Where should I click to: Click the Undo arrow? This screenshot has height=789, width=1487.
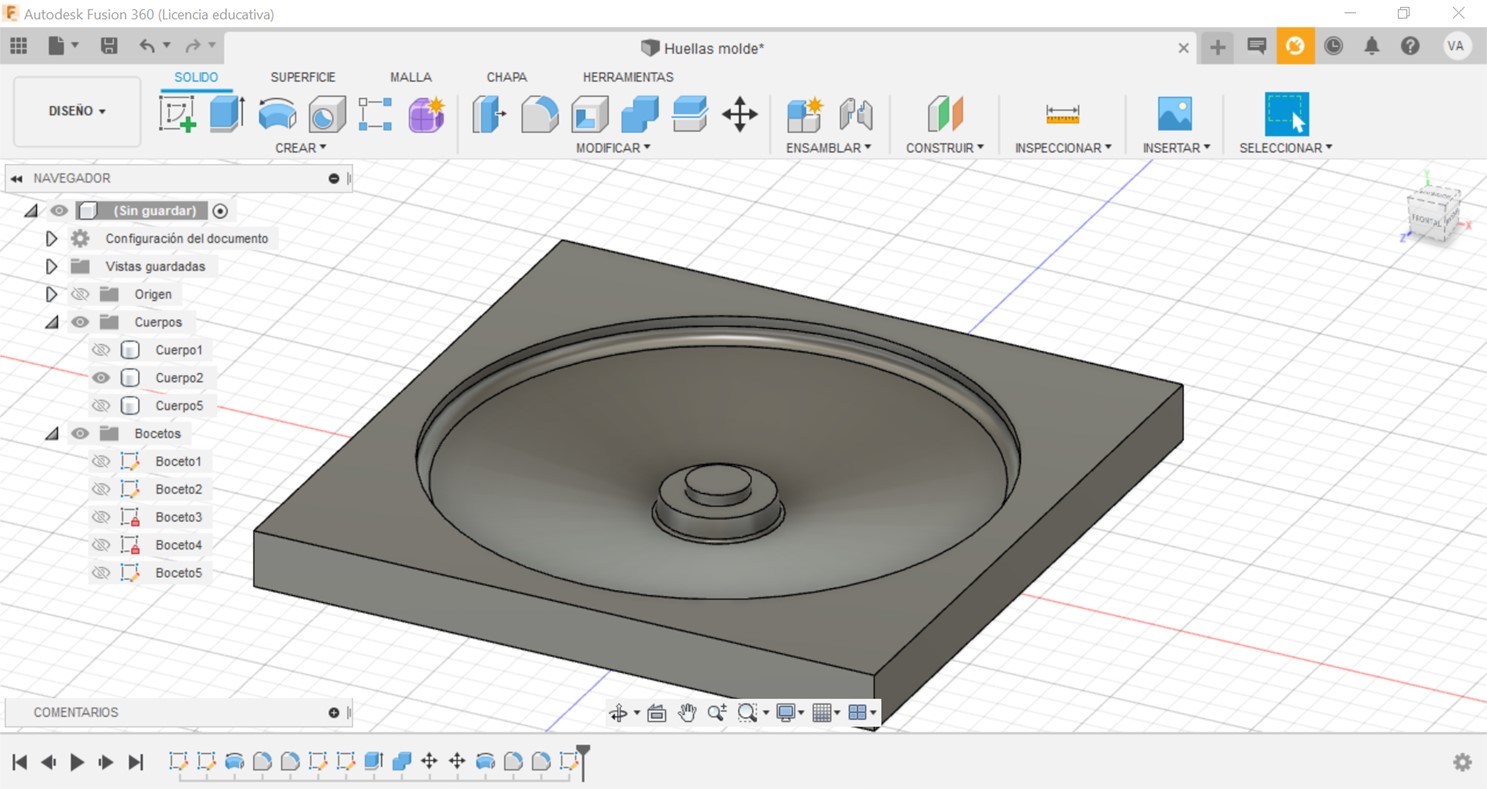[x=147, y=46]
